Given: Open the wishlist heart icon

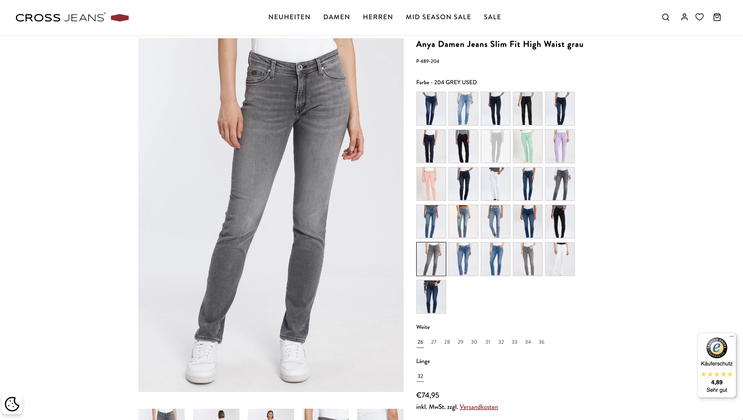Looking at the screenshot, I should 699,17.
